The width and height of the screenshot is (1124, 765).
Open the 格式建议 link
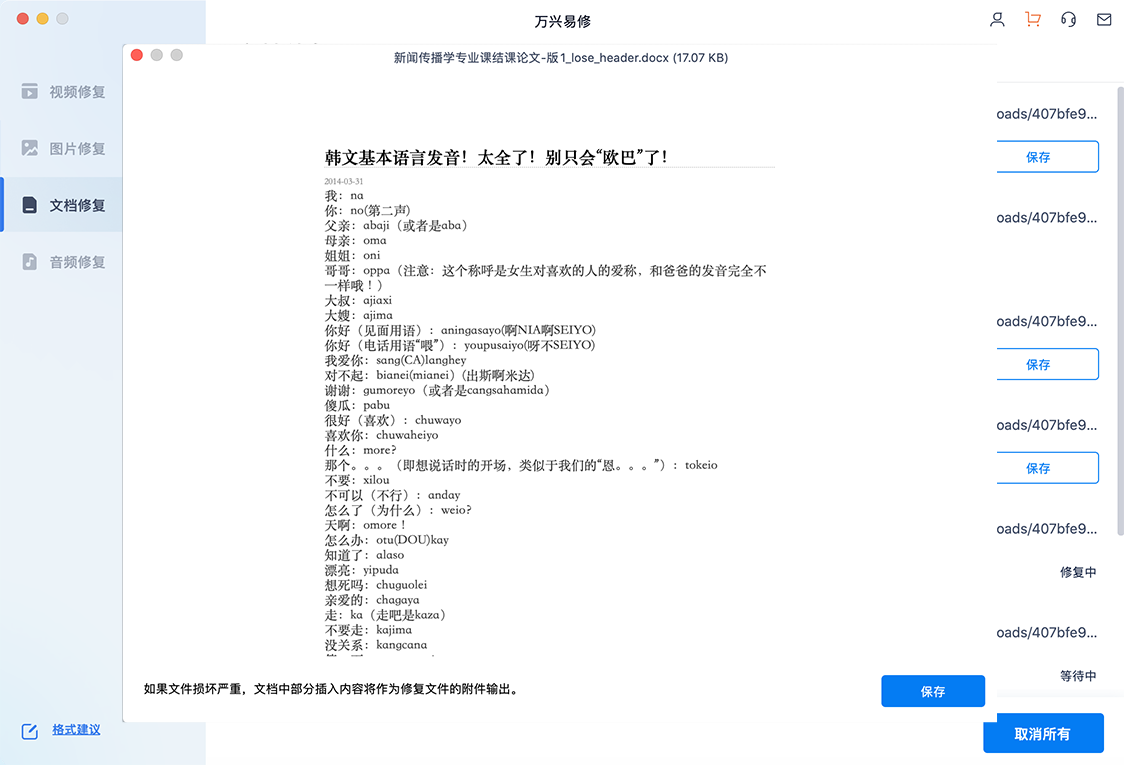pyautogui.click(x=75, y=730)
